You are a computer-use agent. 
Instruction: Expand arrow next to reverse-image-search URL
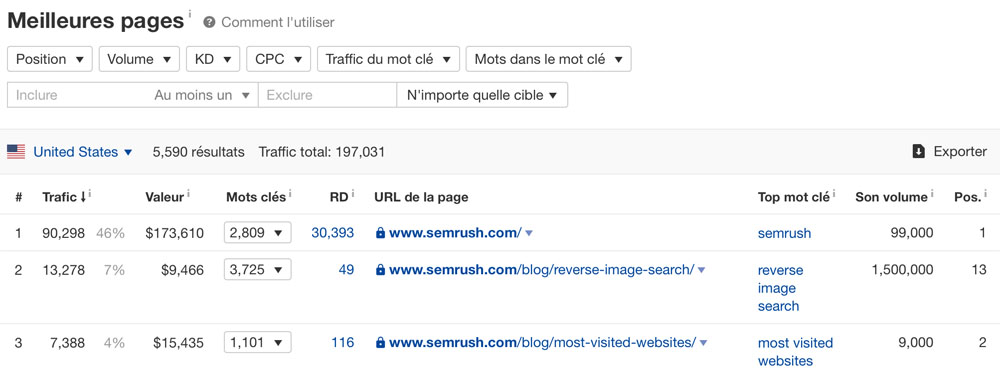[x=702, y=270]
